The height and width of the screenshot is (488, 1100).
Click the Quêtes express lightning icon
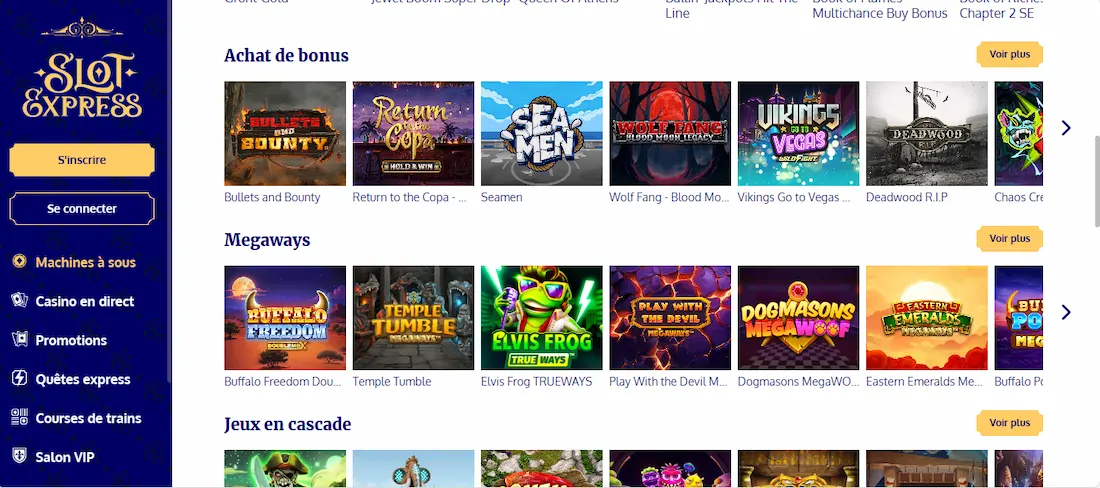point(19,379)
